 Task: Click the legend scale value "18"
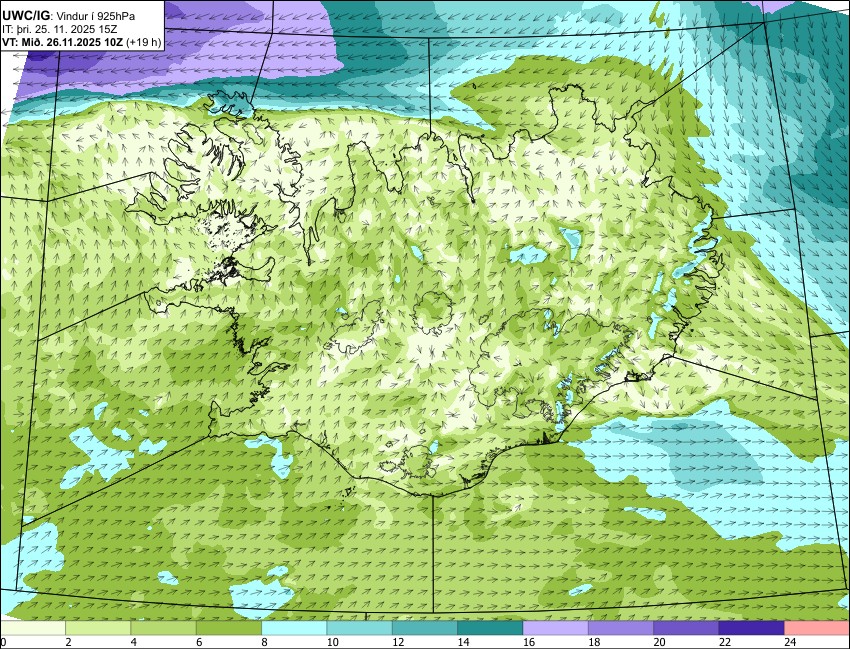594,642
